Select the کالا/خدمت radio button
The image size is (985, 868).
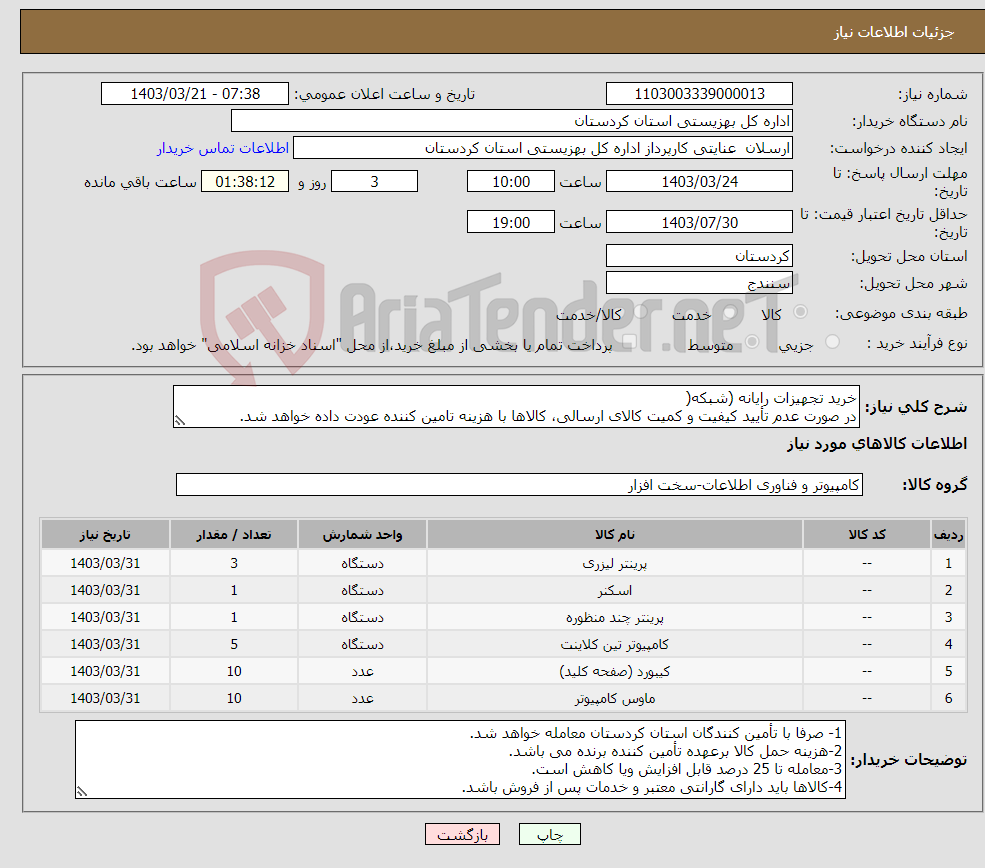pyautogui.click(x=640, y=312)
